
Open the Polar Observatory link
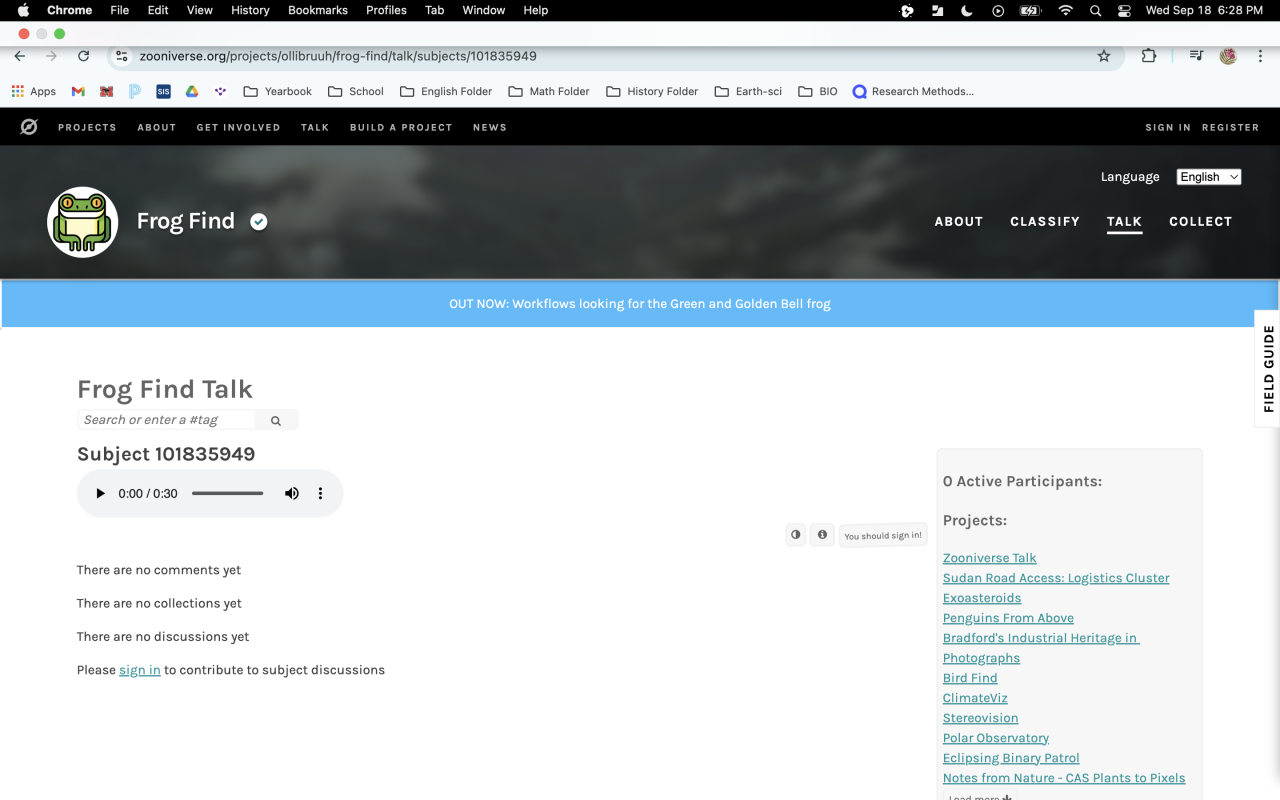coord(996,738)
